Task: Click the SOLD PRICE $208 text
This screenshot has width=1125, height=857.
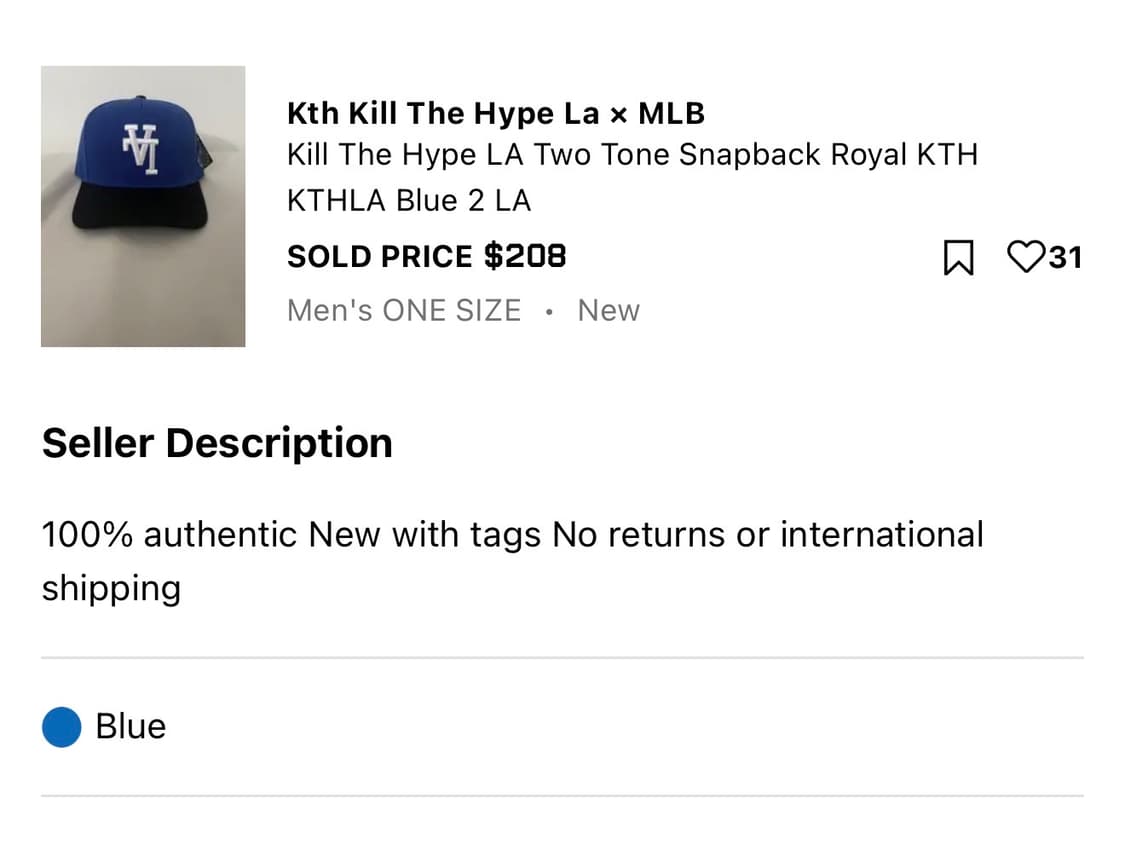Action: 426,256
